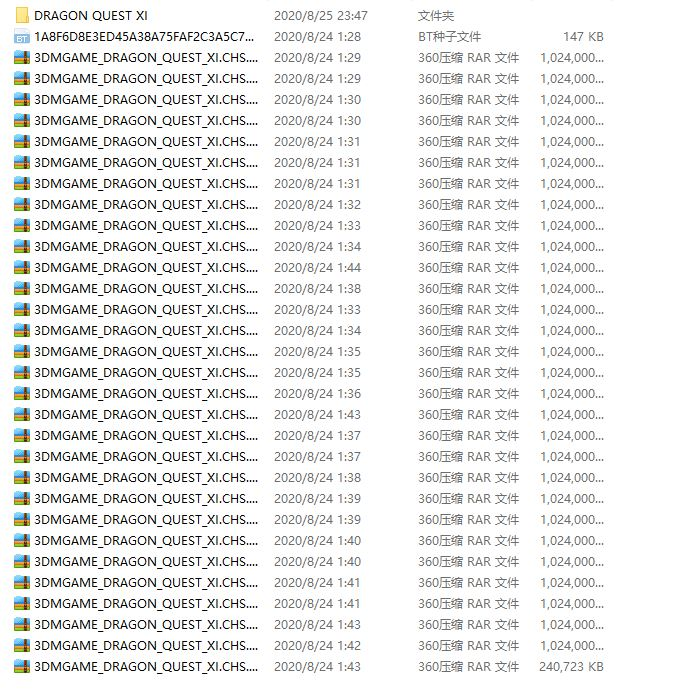
Task: Click the RAR icon of the file modified 1:32
Action: click(x=21, y=205)
